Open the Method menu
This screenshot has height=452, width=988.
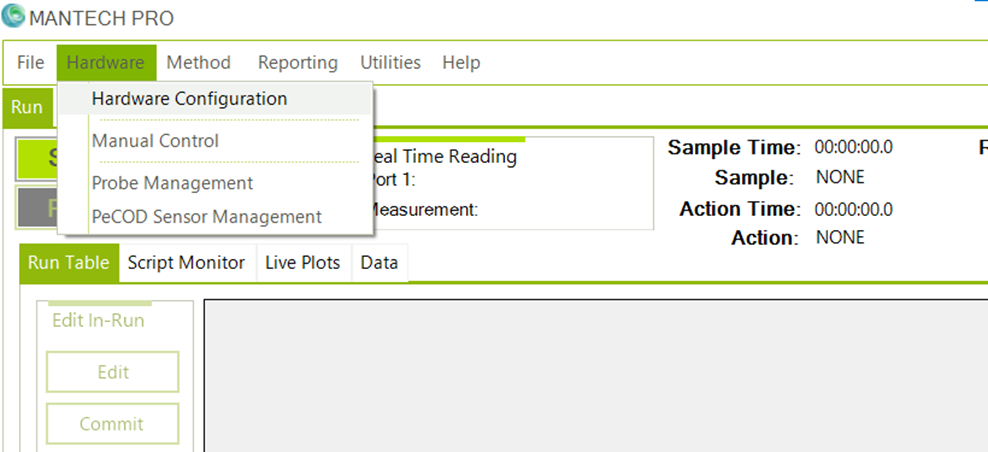coord(198,62)
